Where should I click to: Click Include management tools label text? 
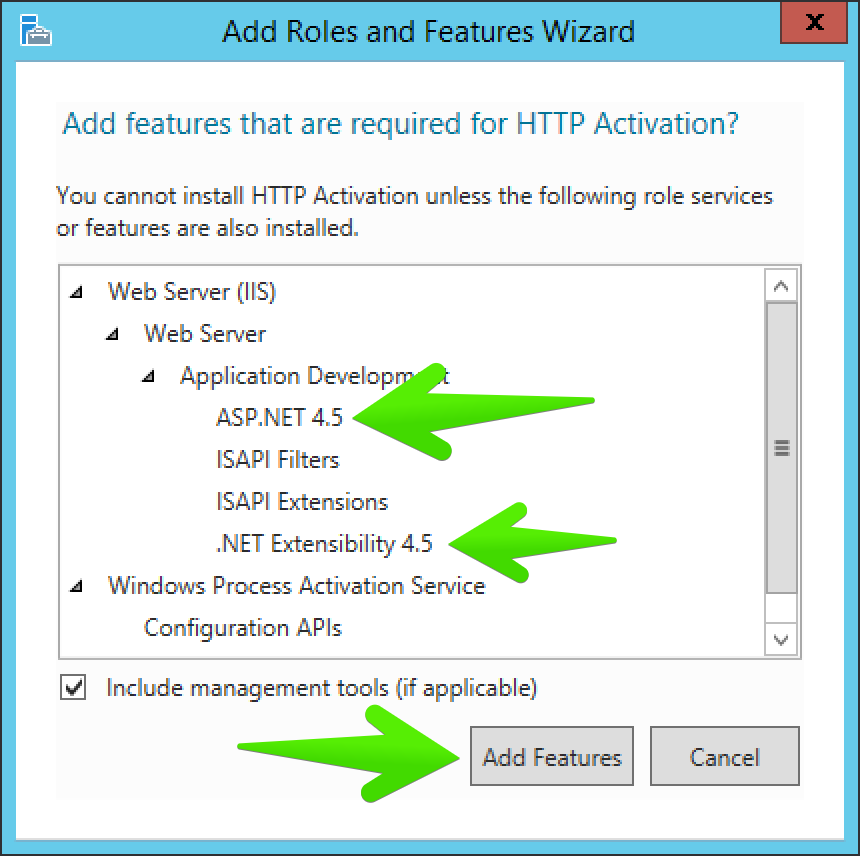[321, 688]
